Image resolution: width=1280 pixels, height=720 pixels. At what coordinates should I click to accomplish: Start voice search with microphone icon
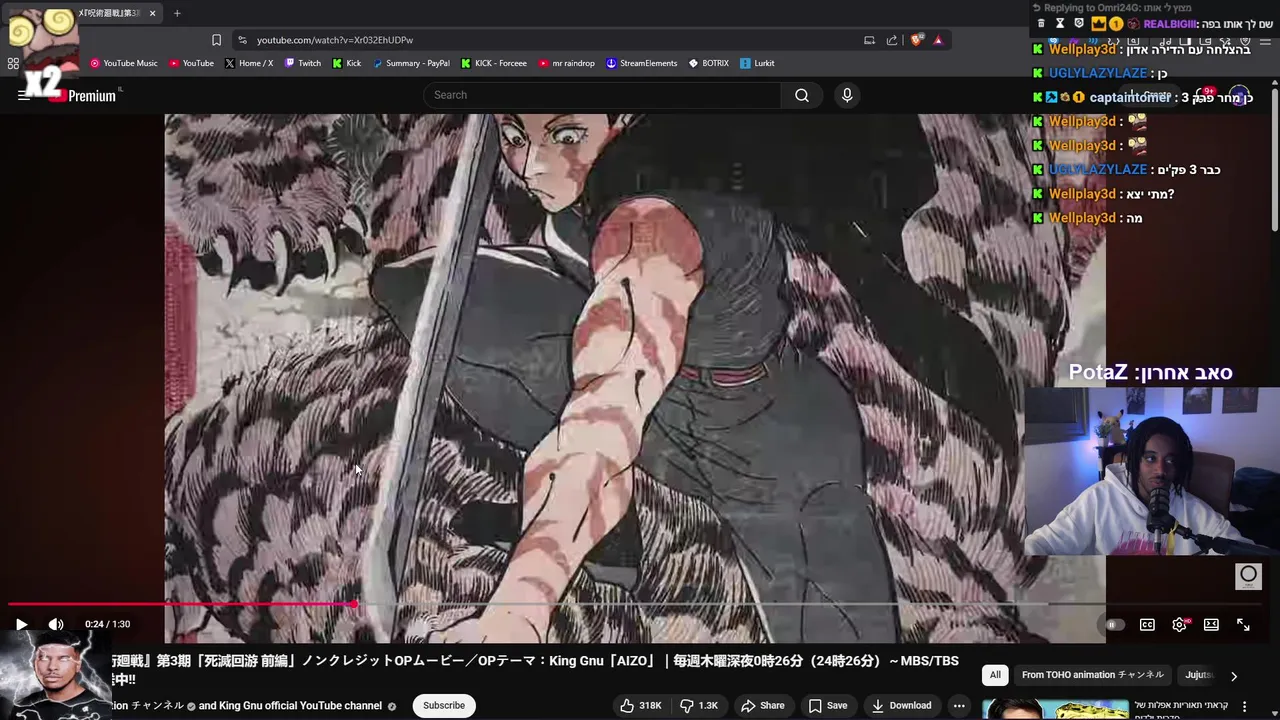(847, 95)
